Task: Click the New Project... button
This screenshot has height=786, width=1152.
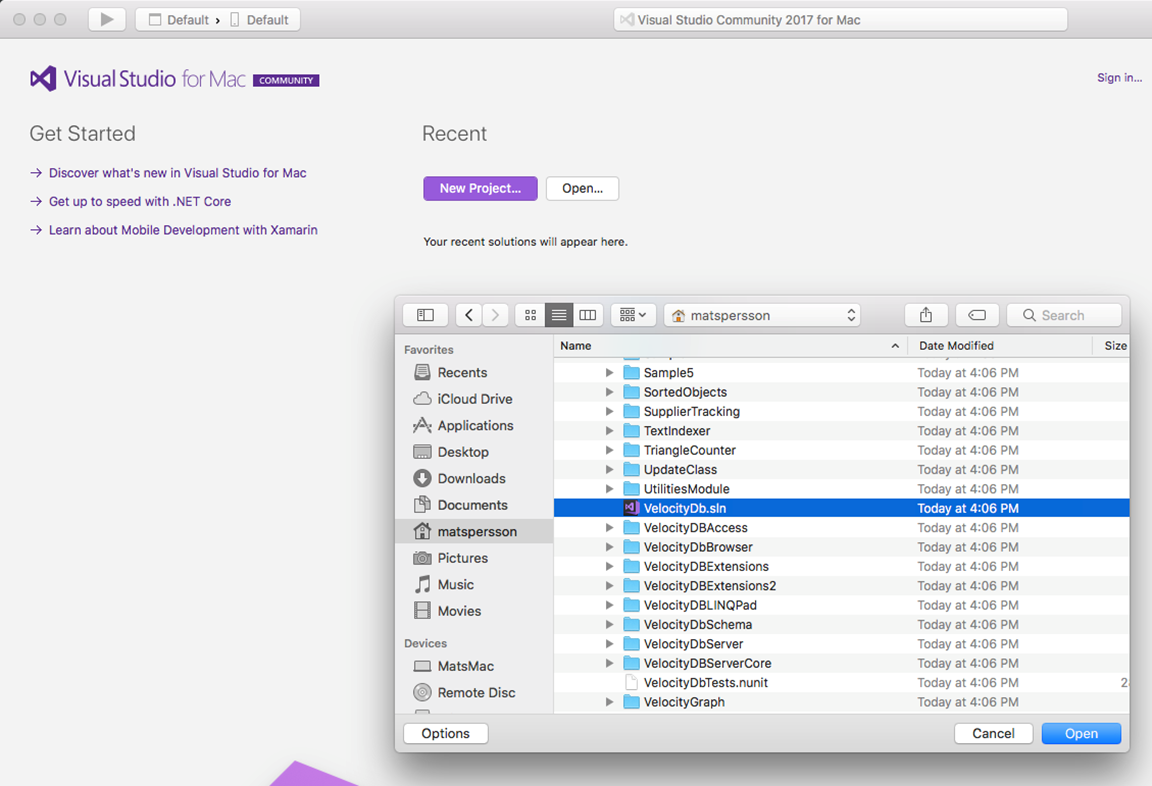Action: pos(480,188)
